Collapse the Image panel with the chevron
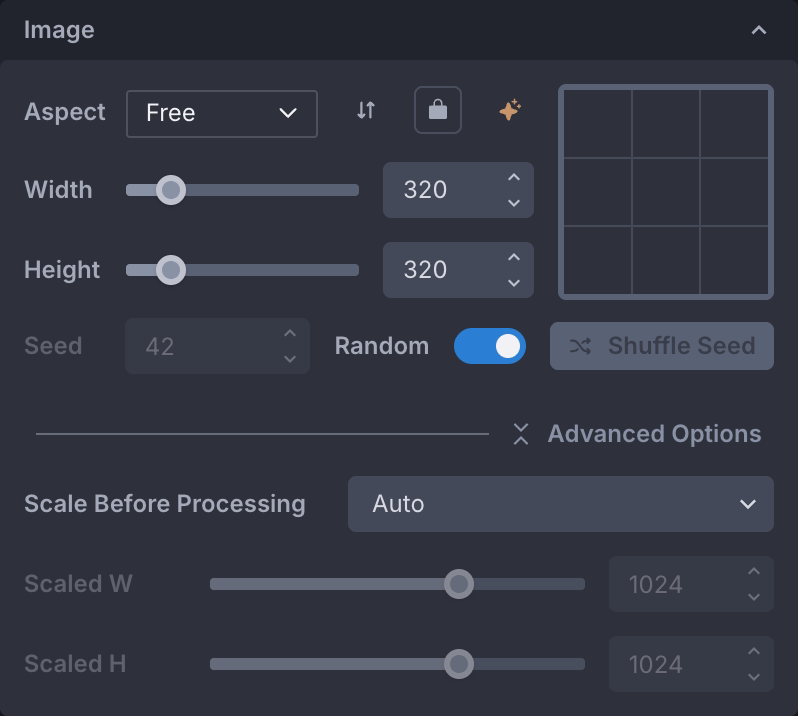Viewport: 798px width, 716px height. (759, 30)
